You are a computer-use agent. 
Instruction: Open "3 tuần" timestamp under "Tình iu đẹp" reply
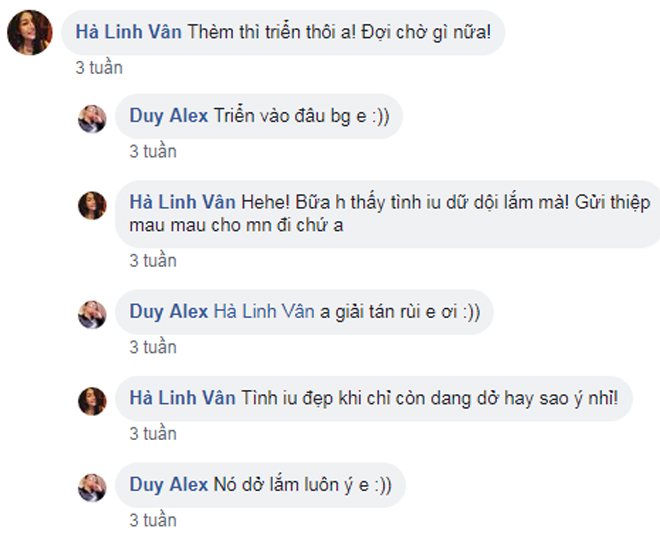tap(152, 435)
